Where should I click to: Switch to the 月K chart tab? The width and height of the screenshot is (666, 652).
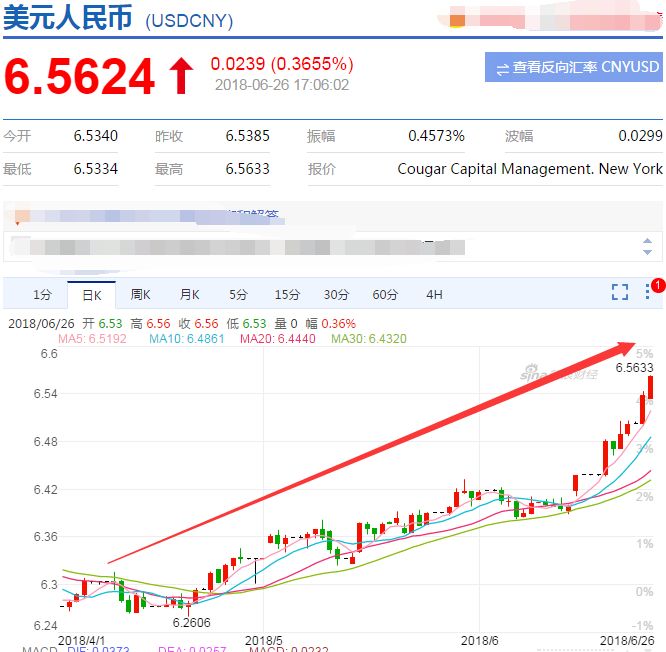(189, 294)
